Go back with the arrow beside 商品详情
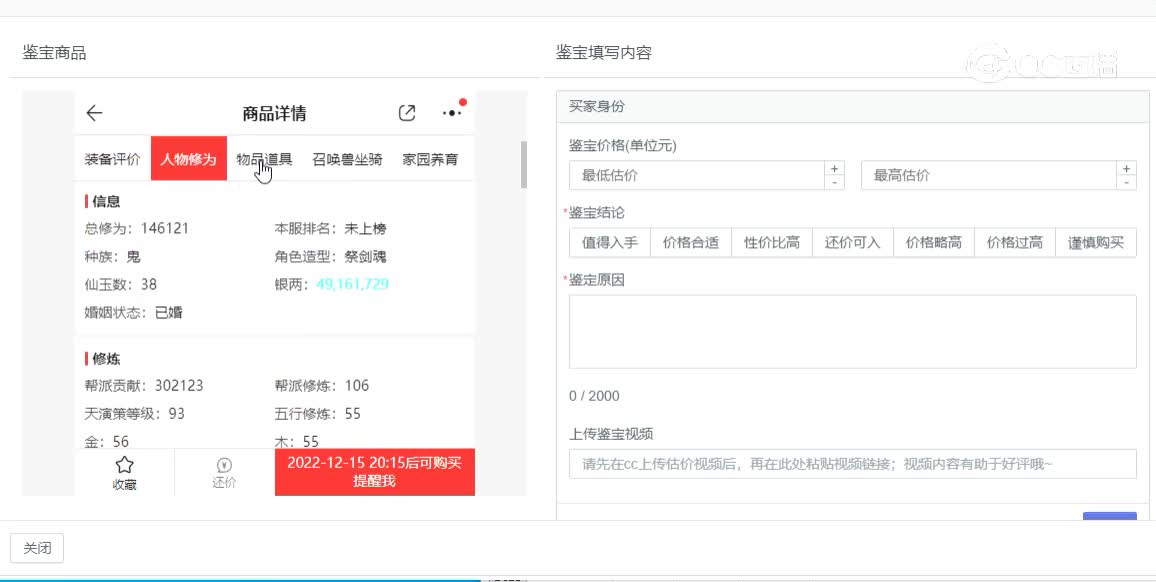The width and height of the screenshot is (1156, 582). point(94,113)
